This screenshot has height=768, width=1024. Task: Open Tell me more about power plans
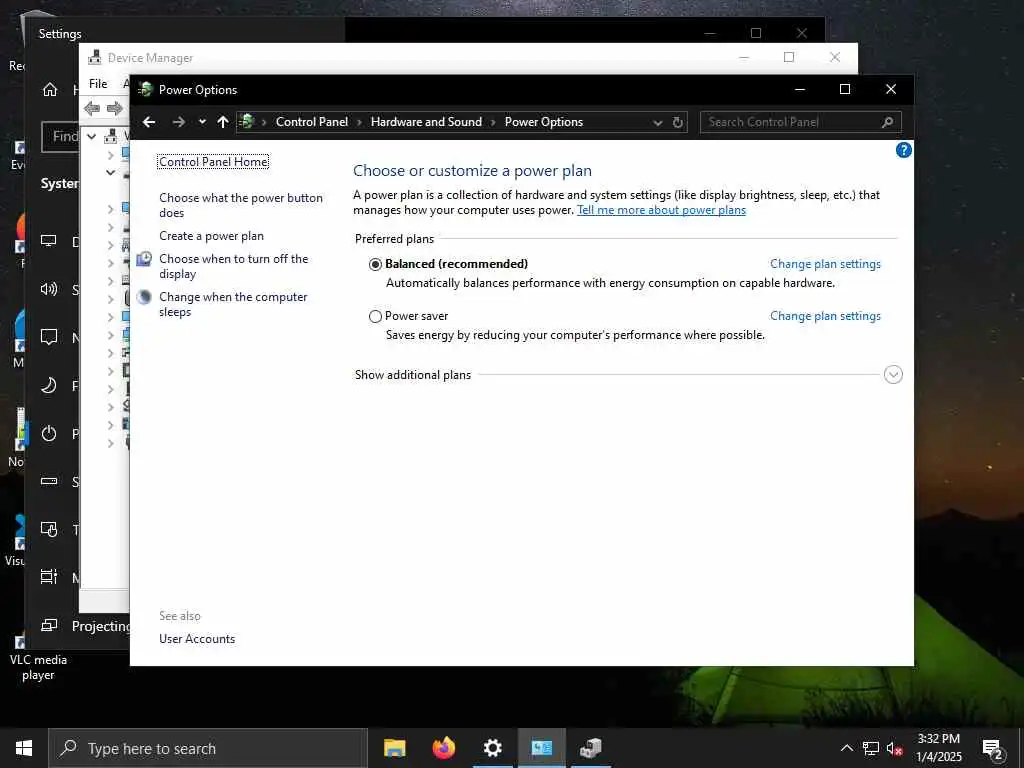point(661,210)
